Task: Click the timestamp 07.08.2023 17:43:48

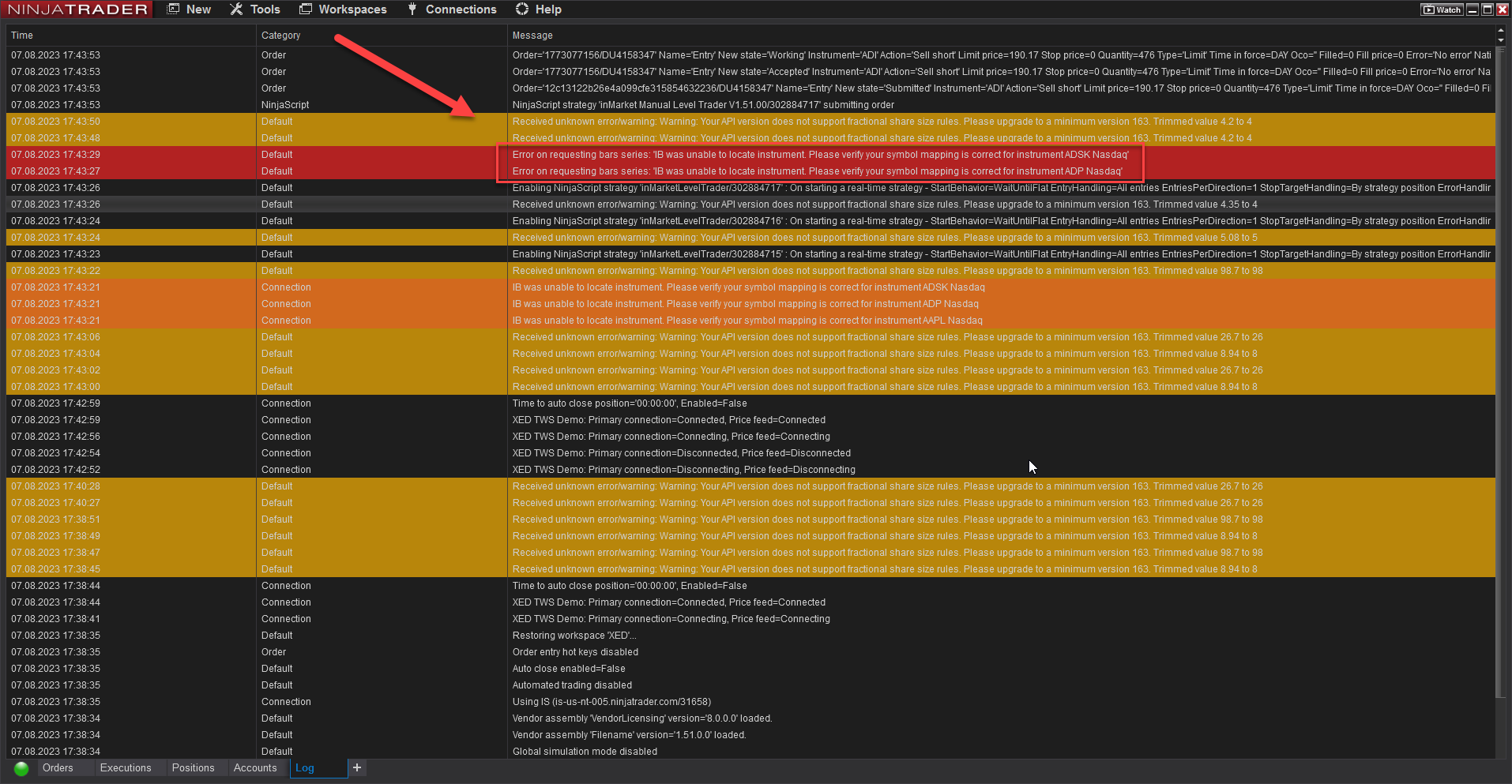Action: [55, 138]
